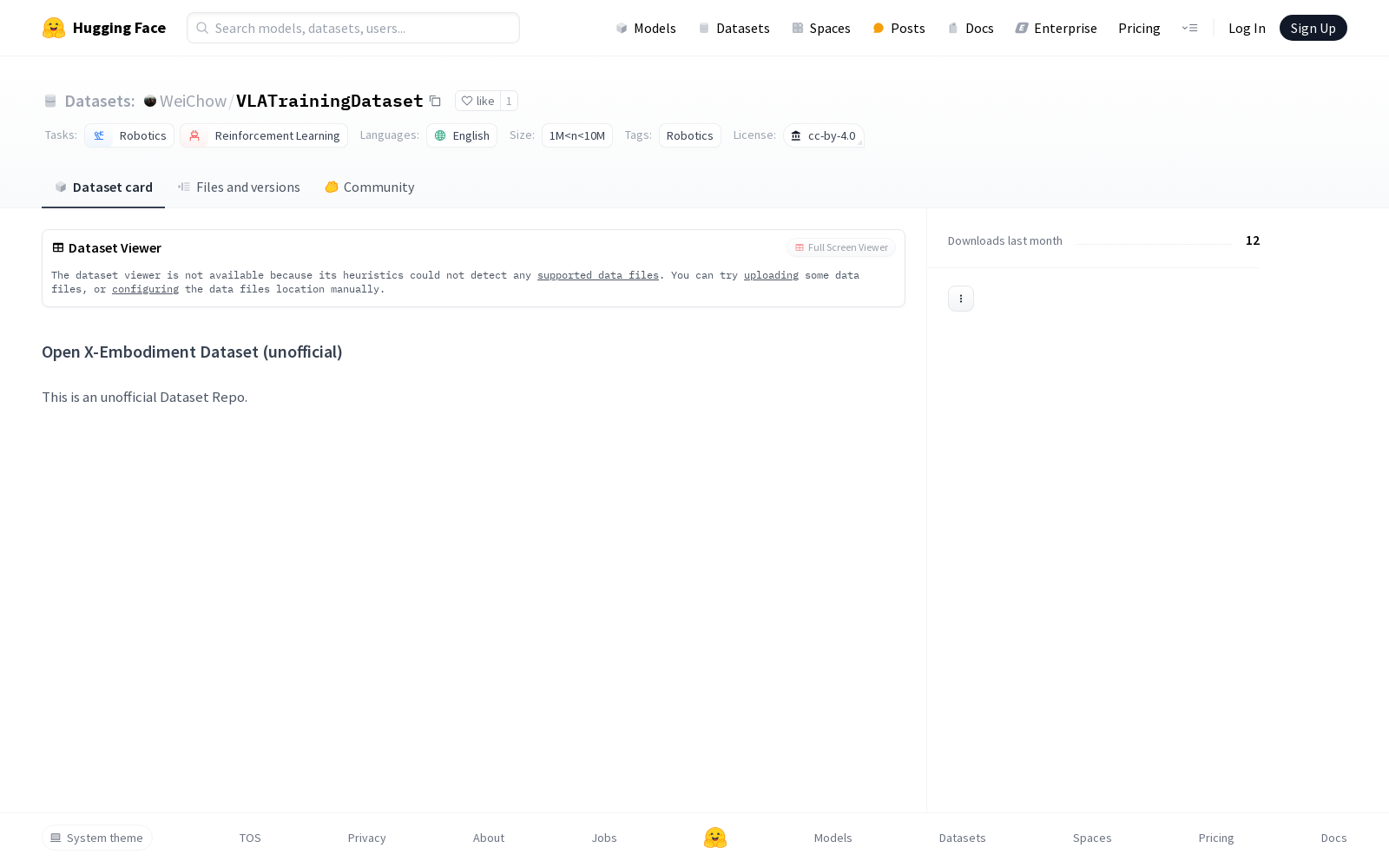
Task: Click the Reinforcement Learning tag
Action: coord(264,135)
